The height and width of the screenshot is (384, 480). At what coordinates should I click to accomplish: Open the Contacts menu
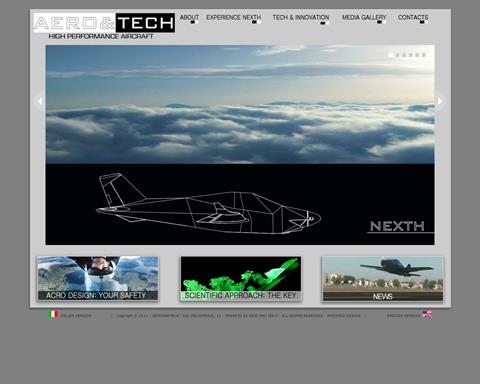[413, 17]
